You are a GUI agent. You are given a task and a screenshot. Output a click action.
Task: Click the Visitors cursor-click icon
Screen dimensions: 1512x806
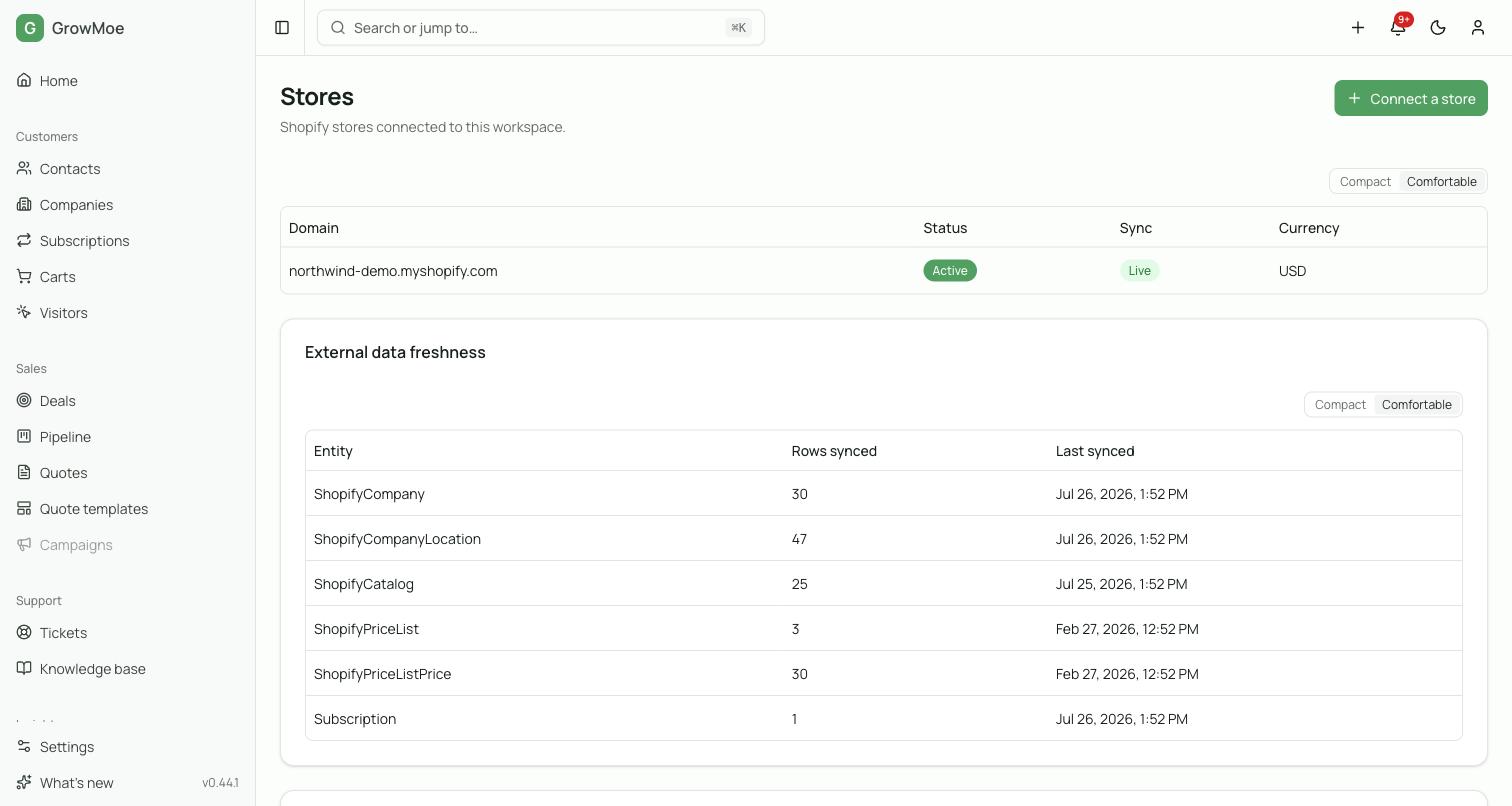[x=24, y=313]
